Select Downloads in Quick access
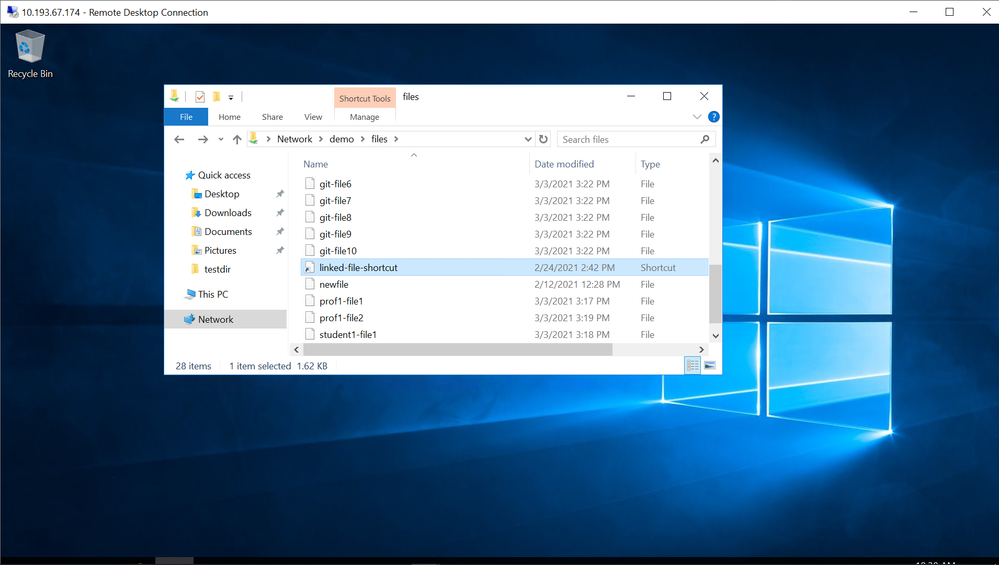The width and height of the screenshot is (999, 565). tap(228, 213)
